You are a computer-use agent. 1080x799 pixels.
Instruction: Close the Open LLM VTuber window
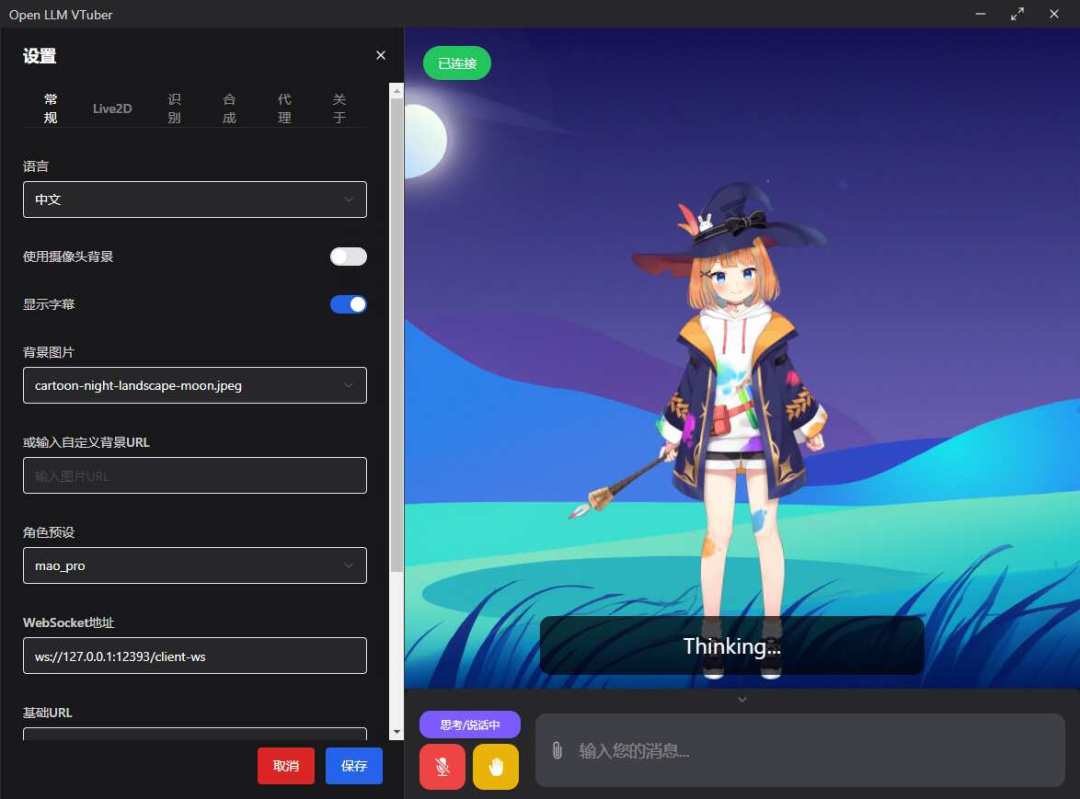coord(1054,14)
